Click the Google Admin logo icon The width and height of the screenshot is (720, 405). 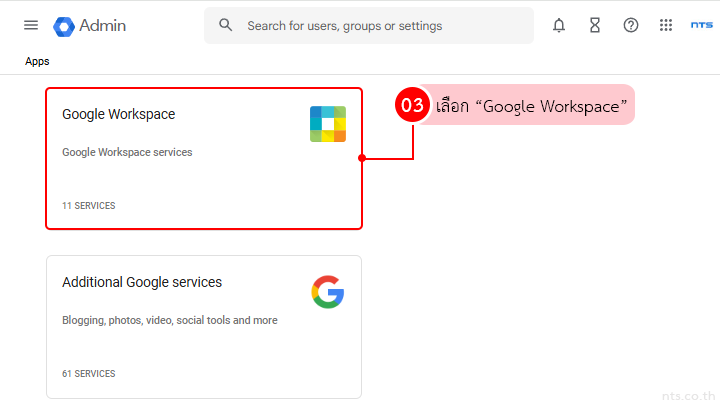point(65,26)
